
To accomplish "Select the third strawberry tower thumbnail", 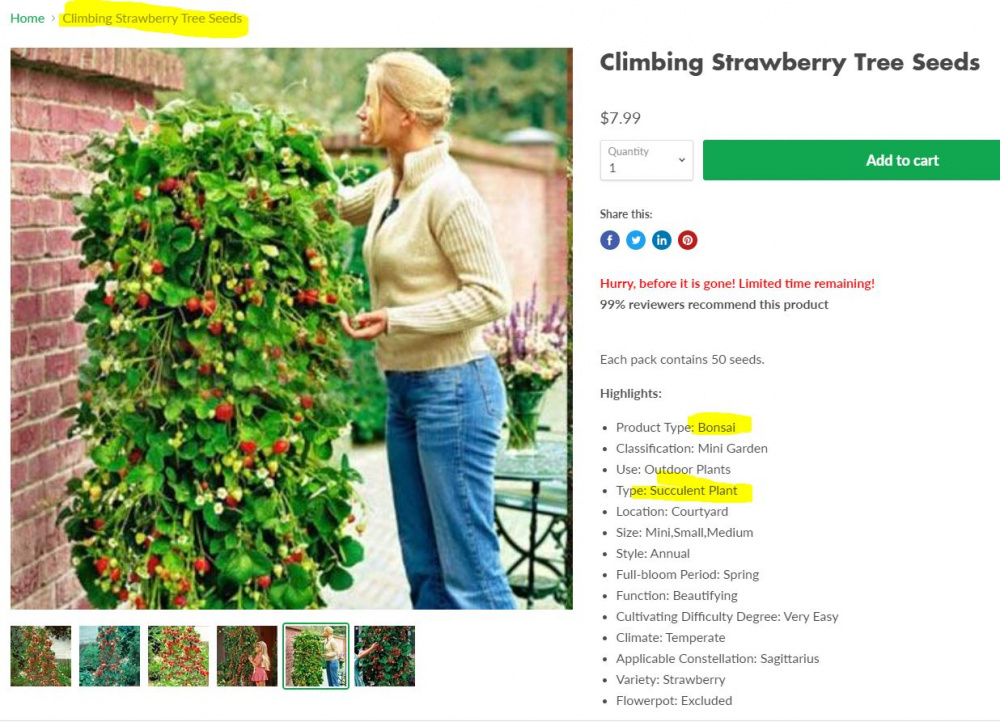I will [x=178, y=656].
